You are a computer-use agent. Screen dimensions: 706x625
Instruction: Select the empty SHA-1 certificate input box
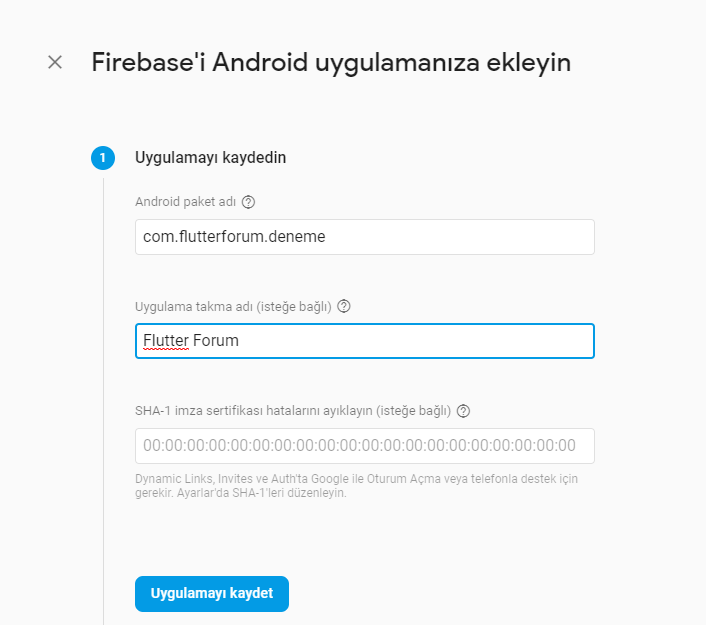pos(364,446)
